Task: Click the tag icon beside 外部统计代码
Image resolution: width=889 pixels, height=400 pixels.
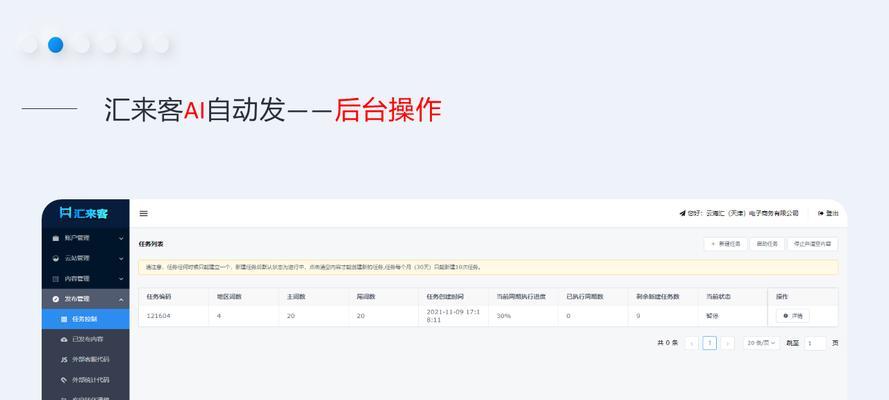Action: 64,380
